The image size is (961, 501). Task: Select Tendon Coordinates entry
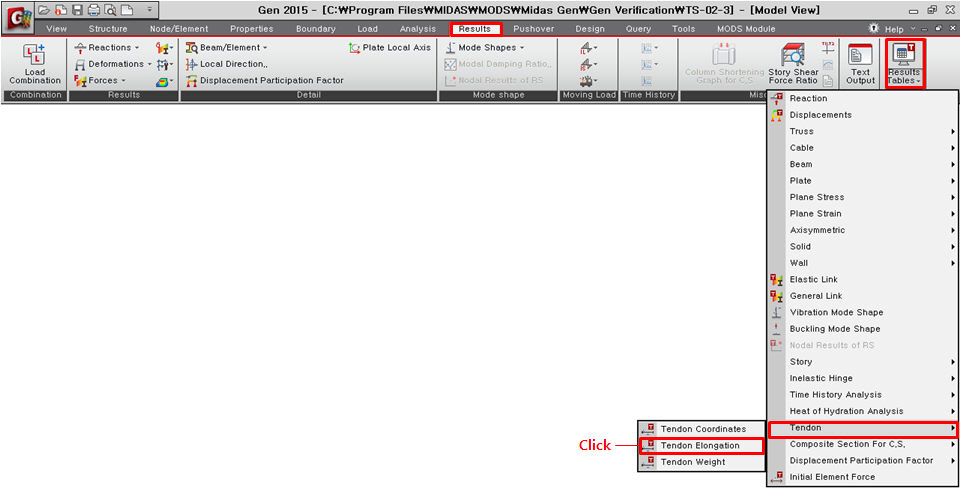click(701, 429)
